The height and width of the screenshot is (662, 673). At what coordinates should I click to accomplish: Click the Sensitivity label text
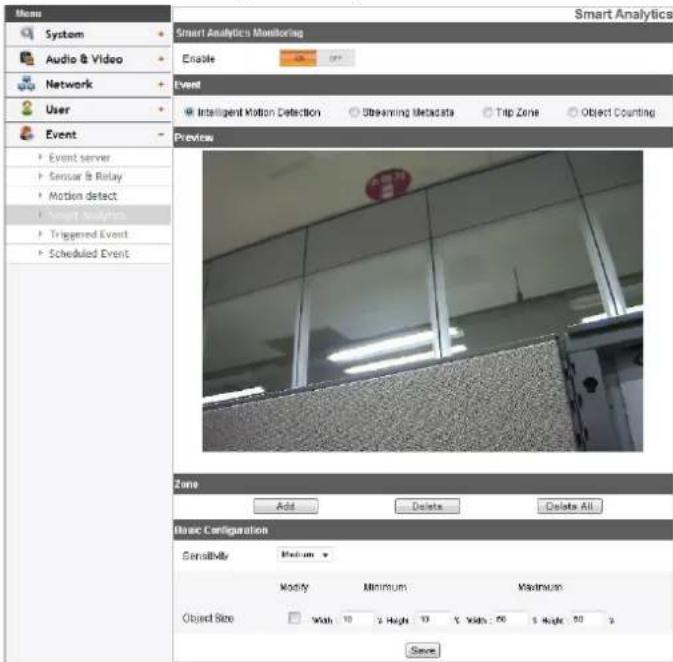click(x=205, y=556)
